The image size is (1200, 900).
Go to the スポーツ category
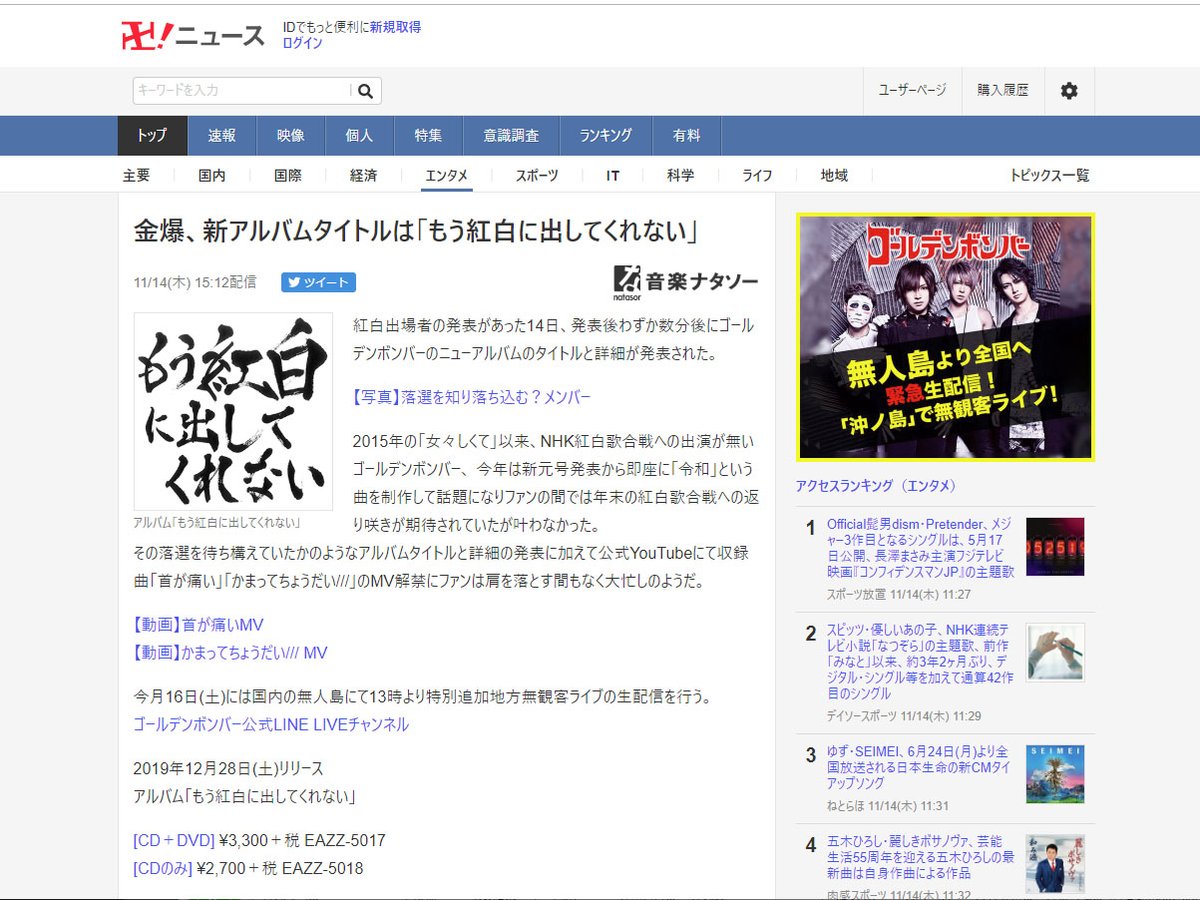pyautogui.click(x=537, y=175)
